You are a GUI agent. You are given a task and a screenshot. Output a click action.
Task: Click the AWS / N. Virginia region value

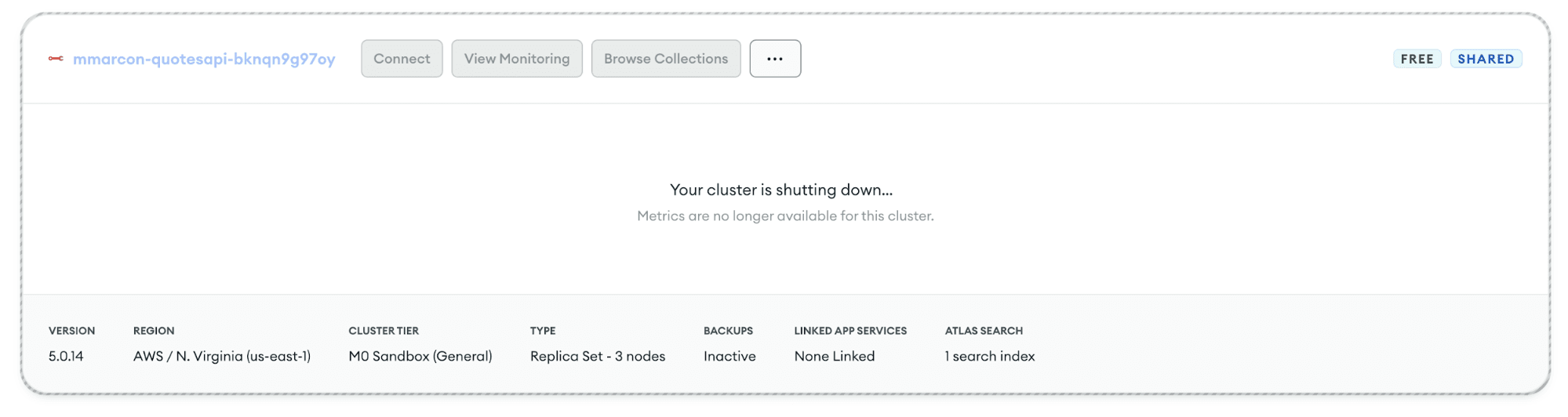[221, 356]
